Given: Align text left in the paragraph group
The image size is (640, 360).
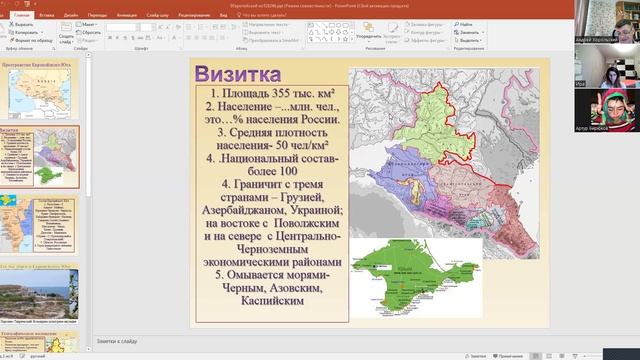Looking at the screenshot, I should (189, 38).
